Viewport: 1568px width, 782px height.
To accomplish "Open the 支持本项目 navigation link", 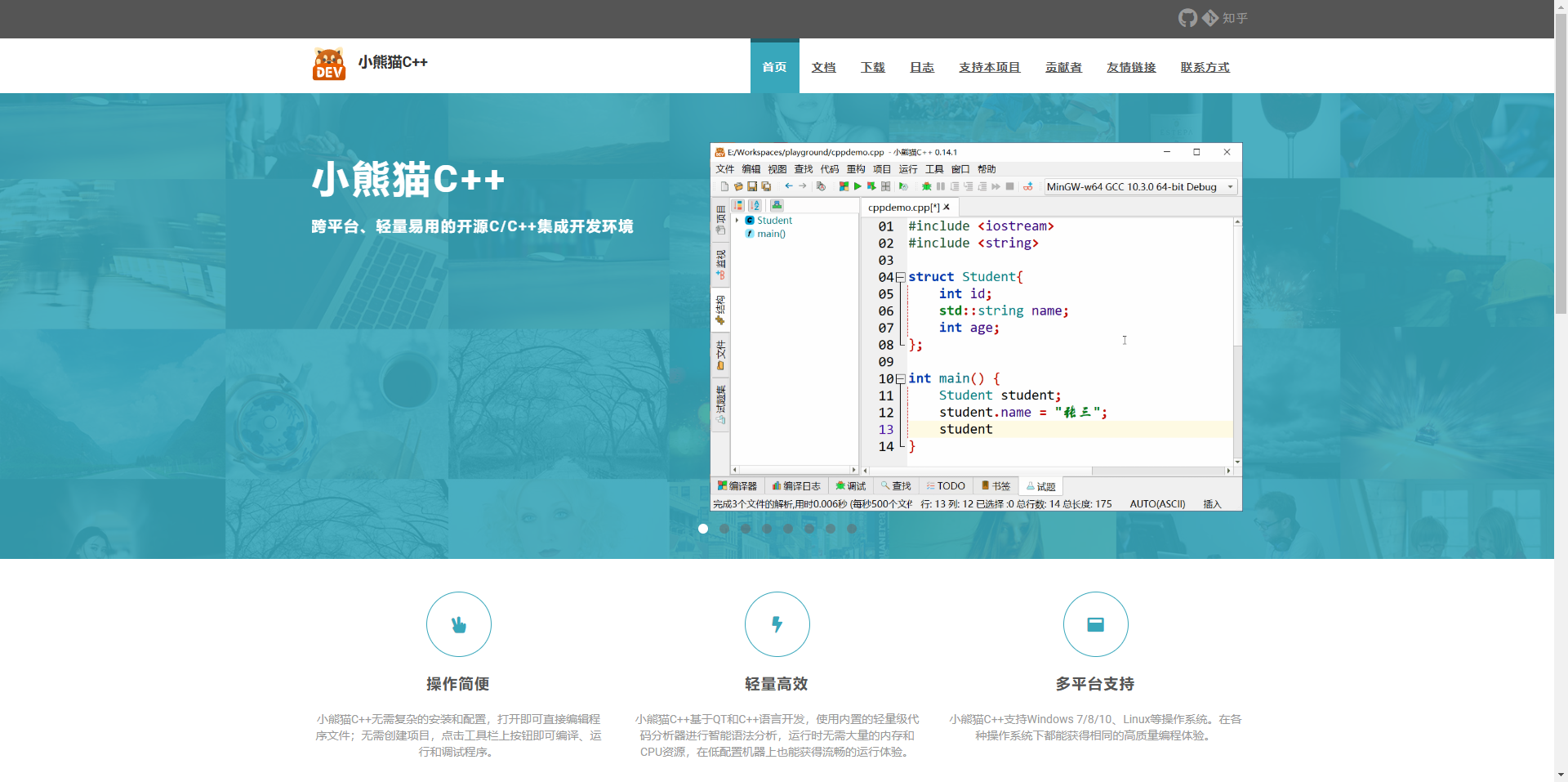I will (990, 67).
